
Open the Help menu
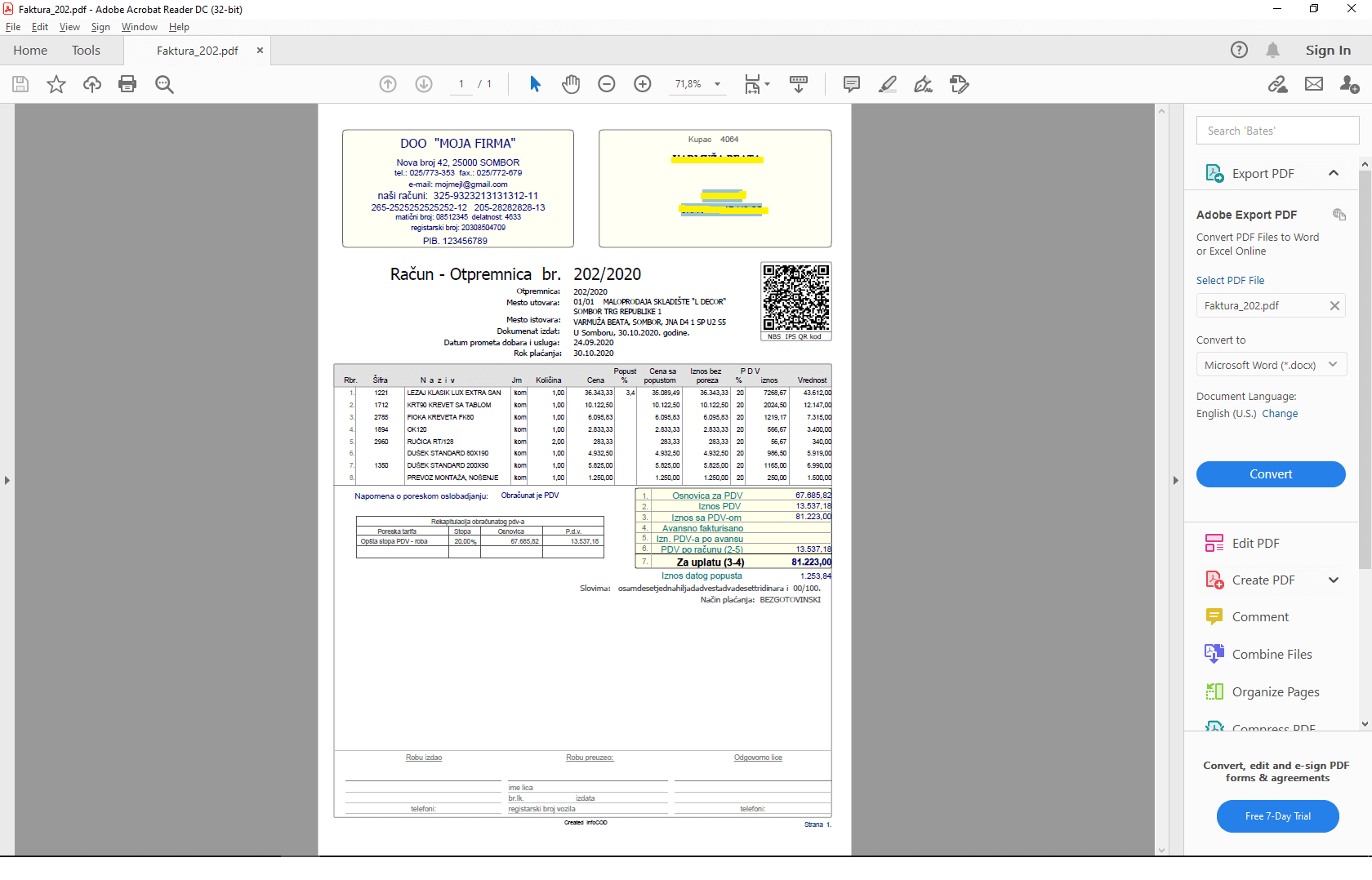pos(179,27)
